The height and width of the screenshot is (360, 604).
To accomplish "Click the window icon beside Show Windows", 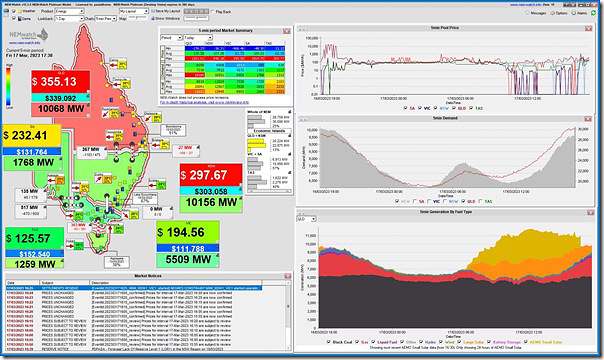I will tap(153, 18).
